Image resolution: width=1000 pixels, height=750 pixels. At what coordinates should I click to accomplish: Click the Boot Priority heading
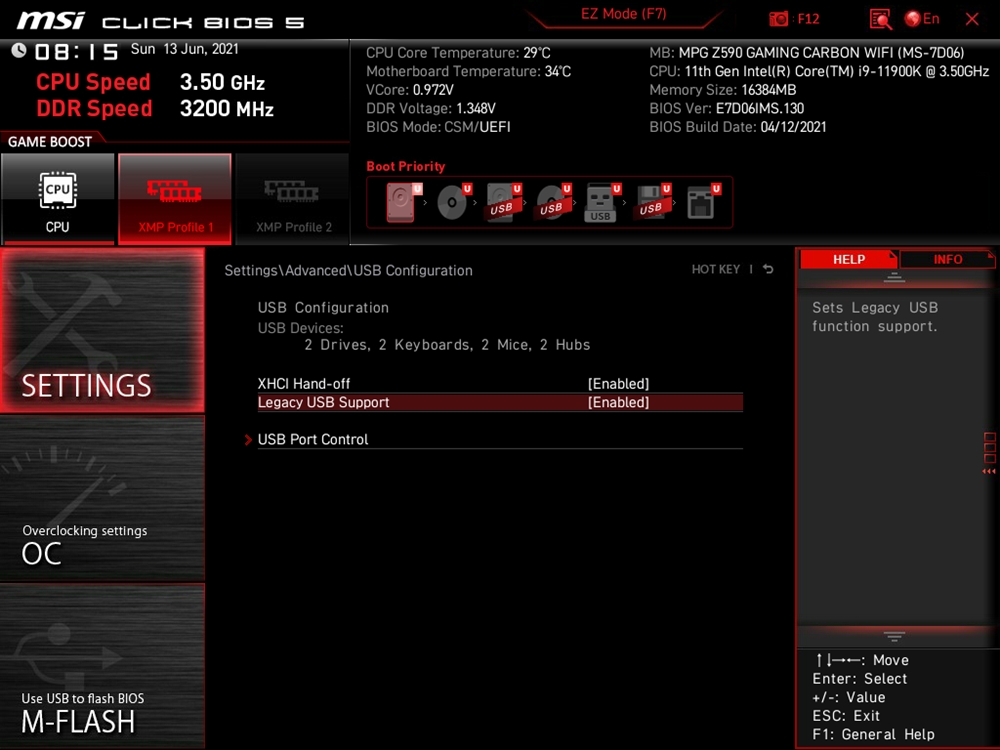coord(406,166)
